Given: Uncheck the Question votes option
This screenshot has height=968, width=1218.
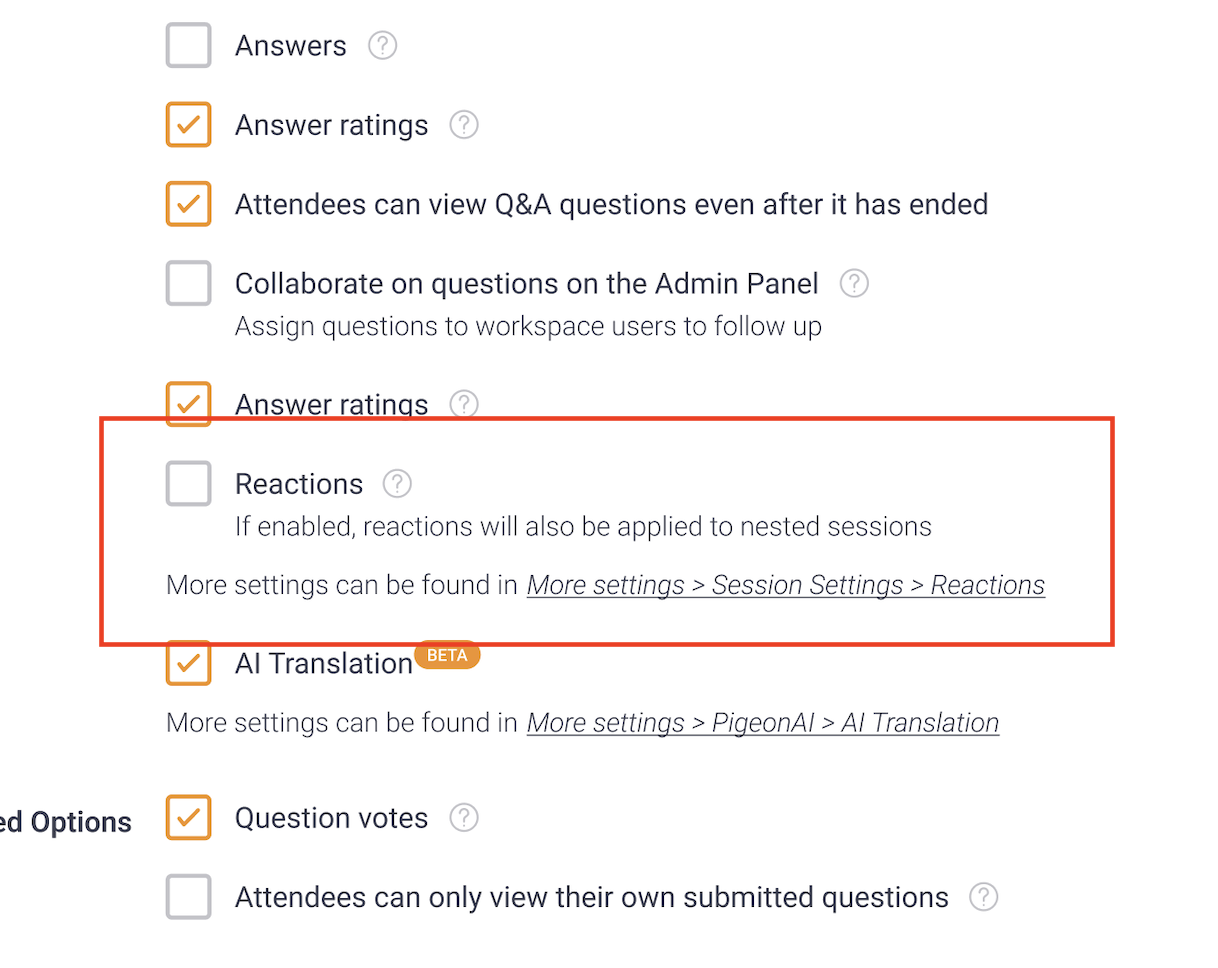Looking at the screenshot, I should pyautogui.click(x=188, y=818).
